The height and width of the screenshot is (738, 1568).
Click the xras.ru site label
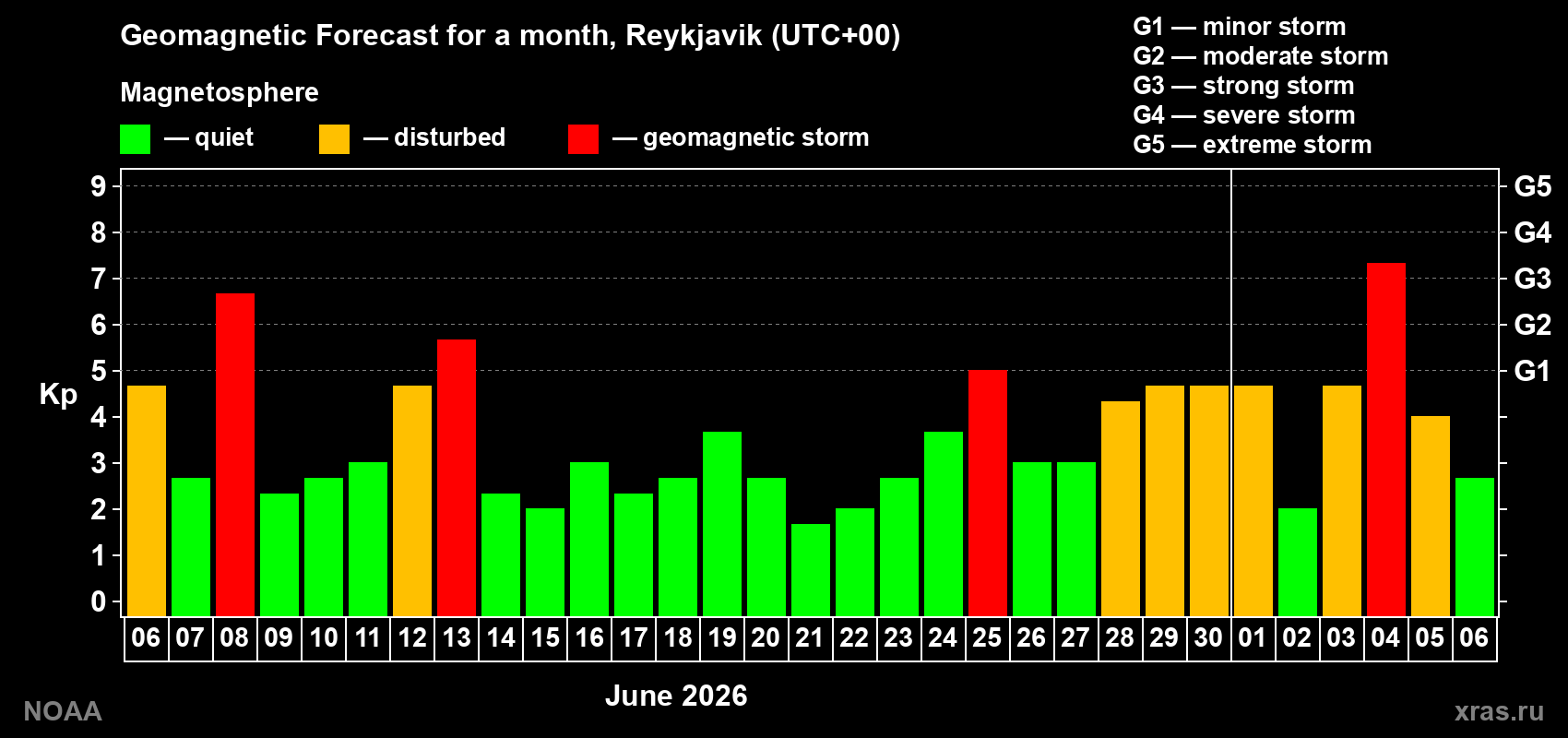(x=1499, y=711)
